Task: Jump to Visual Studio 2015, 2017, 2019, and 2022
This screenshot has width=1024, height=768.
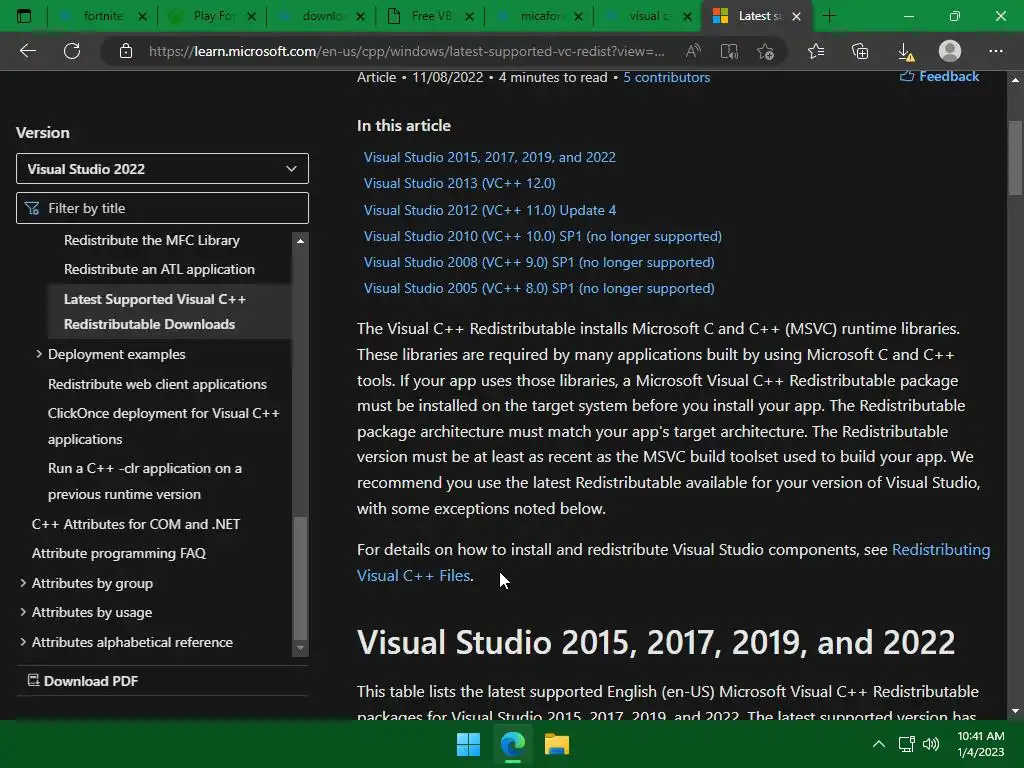Action: 490,157
